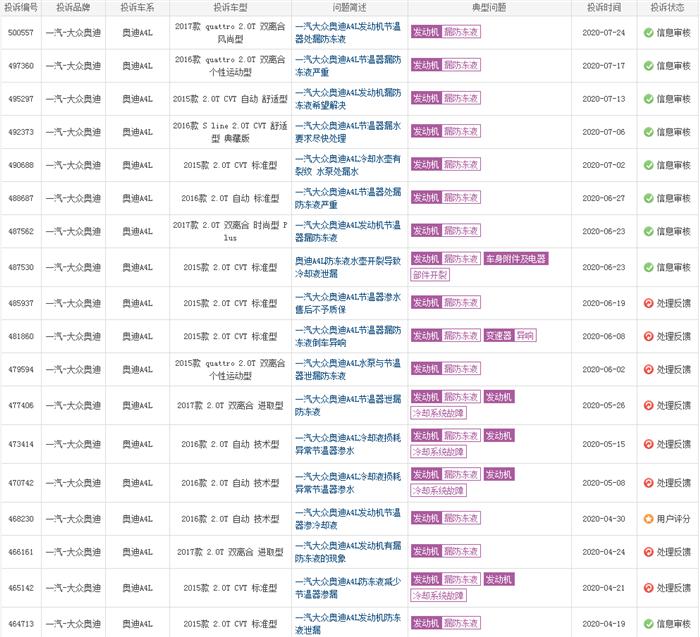
Task: Click 冷却系统故障 tag in row 477406
Action: pyautogui.click(x=438, y=413)
